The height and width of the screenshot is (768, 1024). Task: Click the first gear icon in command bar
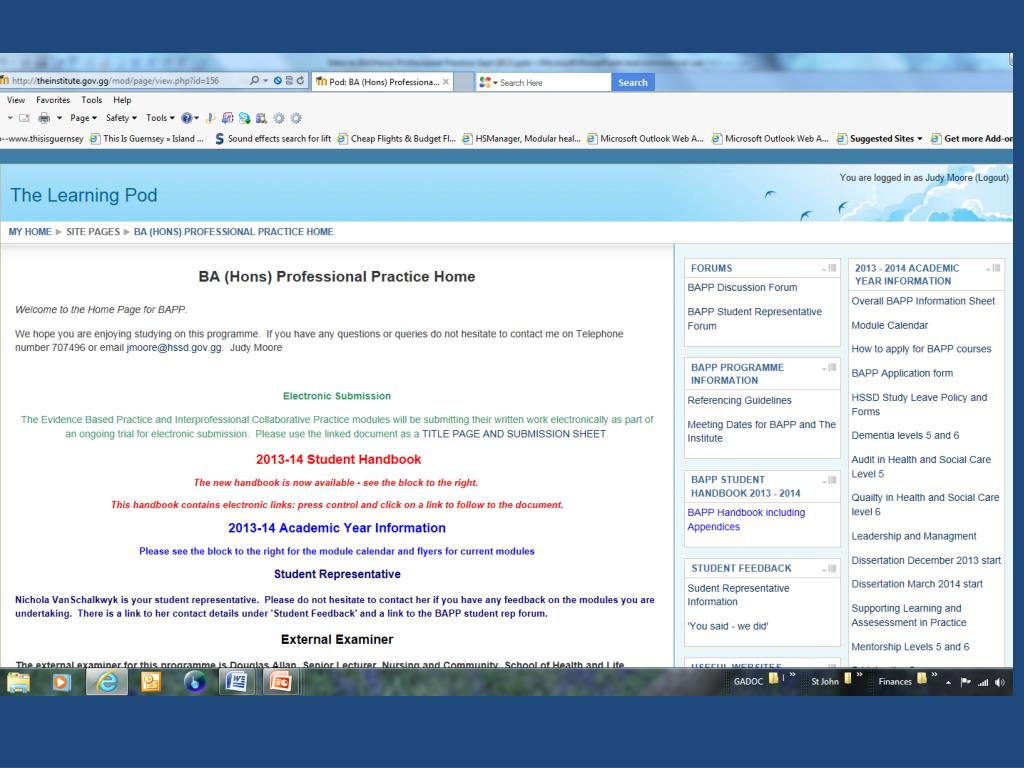click(279, 118)
